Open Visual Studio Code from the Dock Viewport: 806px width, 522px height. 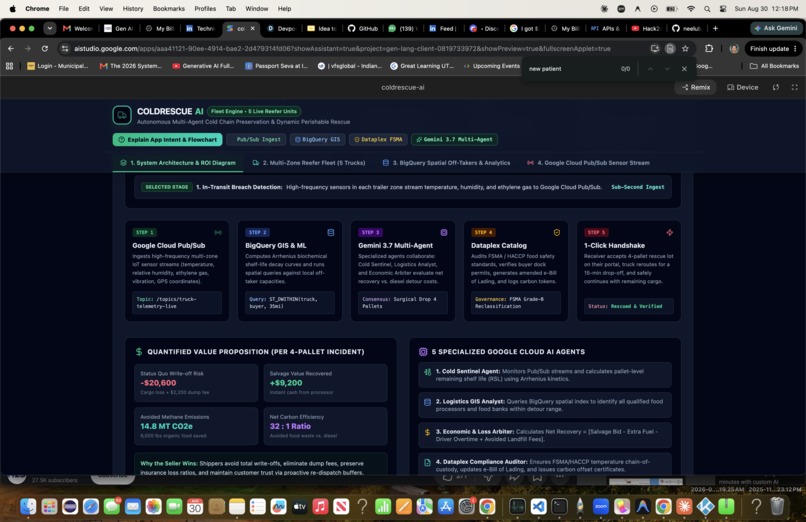coord(538,507)
